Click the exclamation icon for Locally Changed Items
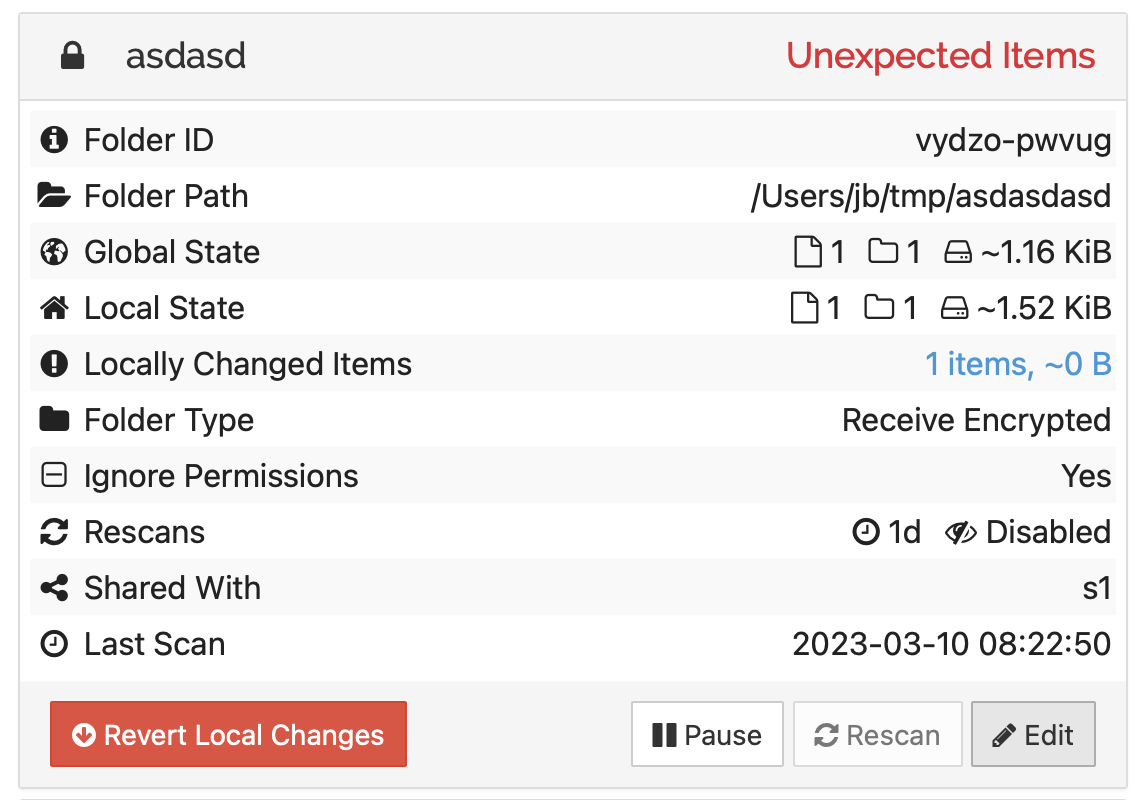The width and height of the screenshot is (1146, 800). (53, 364)
